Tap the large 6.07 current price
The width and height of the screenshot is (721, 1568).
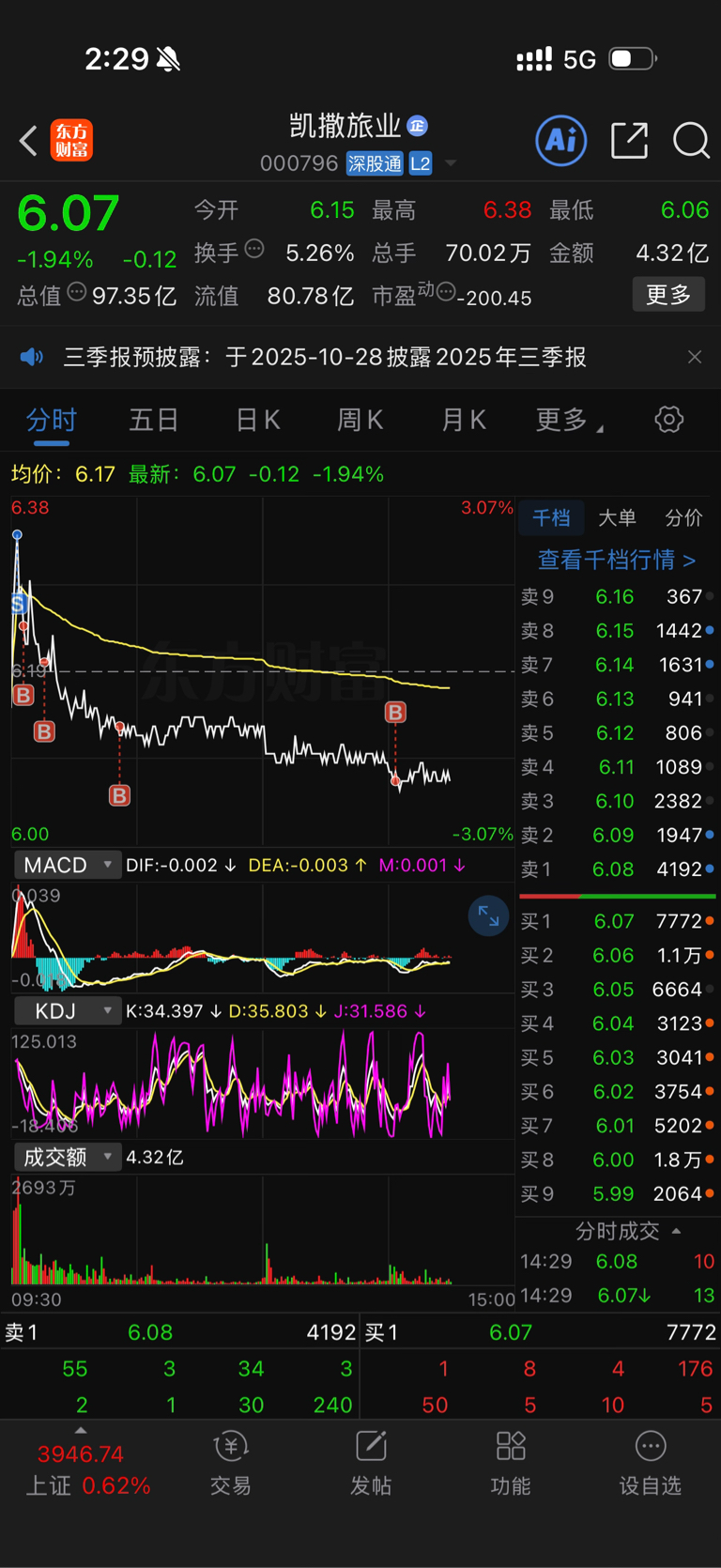coord(69,213)
